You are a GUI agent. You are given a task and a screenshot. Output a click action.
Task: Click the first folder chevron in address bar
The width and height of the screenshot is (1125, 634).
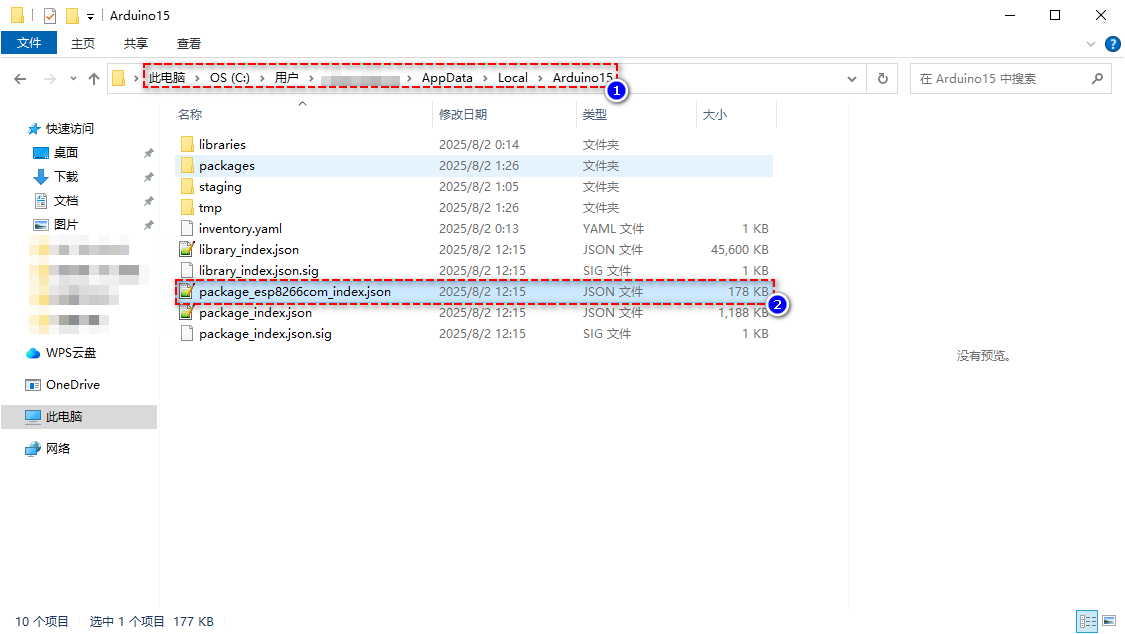point(136,78)
